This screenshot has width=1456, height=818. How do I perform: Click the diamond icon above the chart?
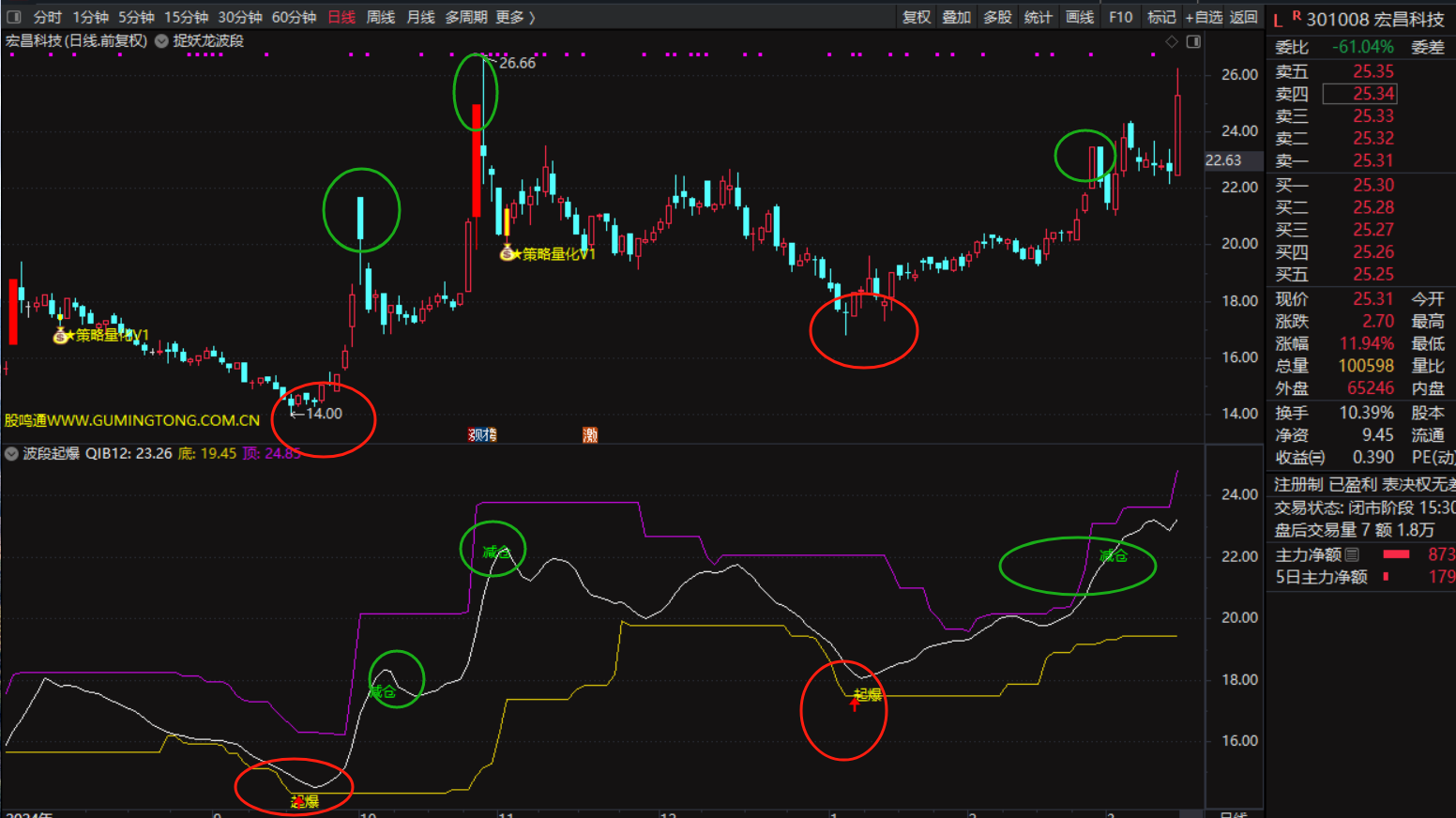pos(1171,41)
